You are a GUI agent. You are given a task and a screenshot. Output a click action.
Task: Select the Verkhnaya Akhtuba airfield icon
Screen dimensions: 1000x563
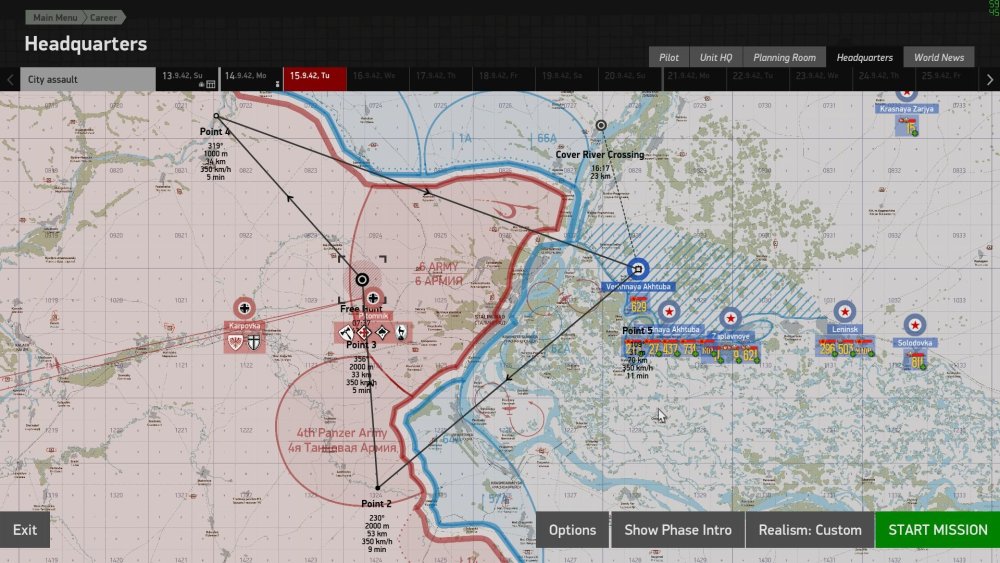tap(637, 270)
